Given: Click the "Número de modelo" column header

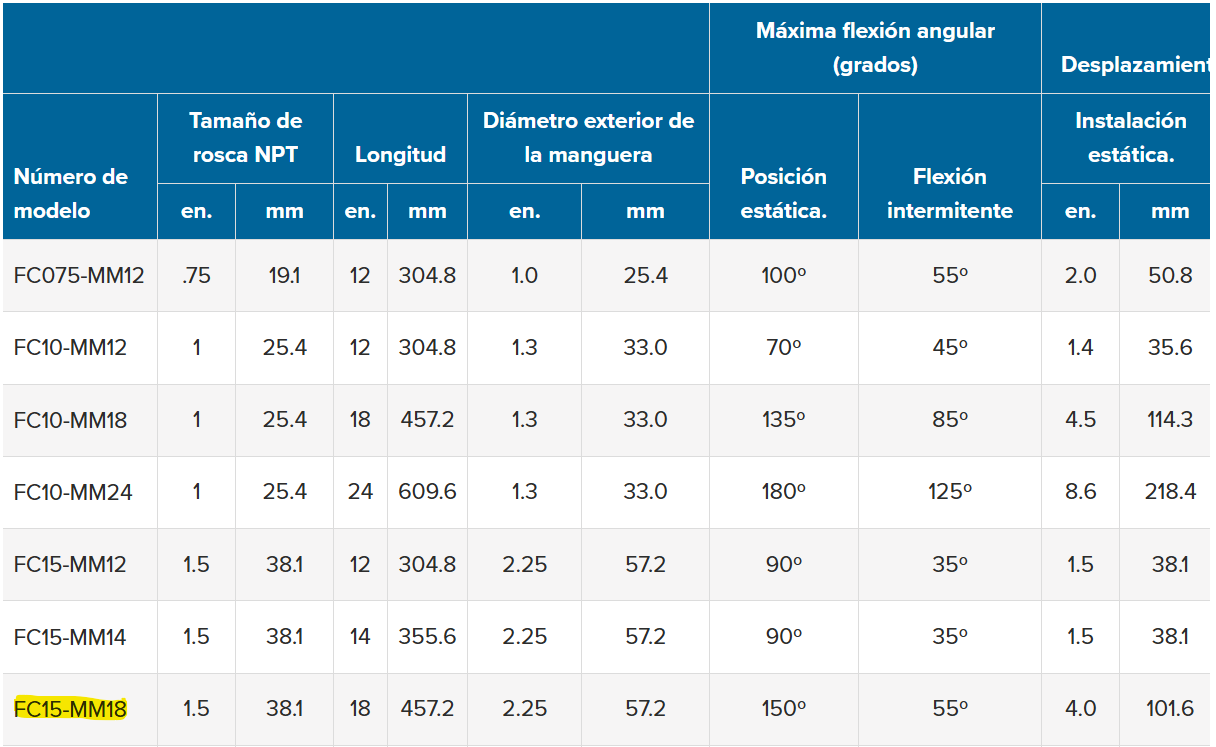Looking at the screenshot, I should click(71, 194).
